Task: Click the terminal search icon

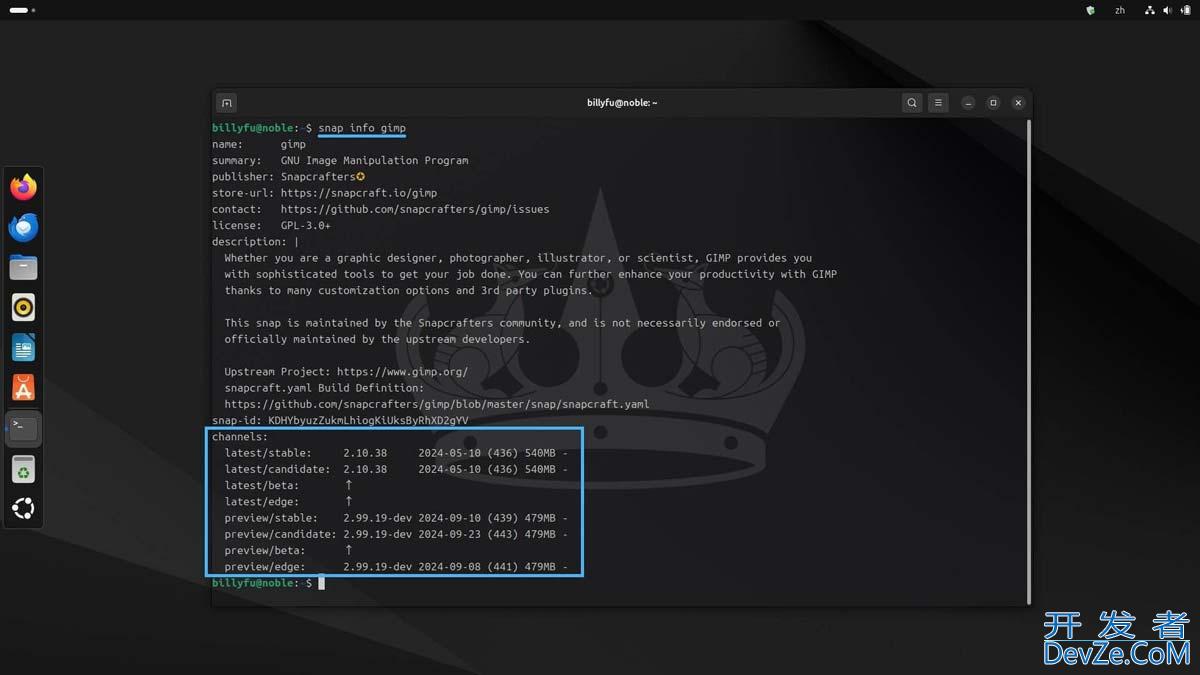Action: pos(912,102)
